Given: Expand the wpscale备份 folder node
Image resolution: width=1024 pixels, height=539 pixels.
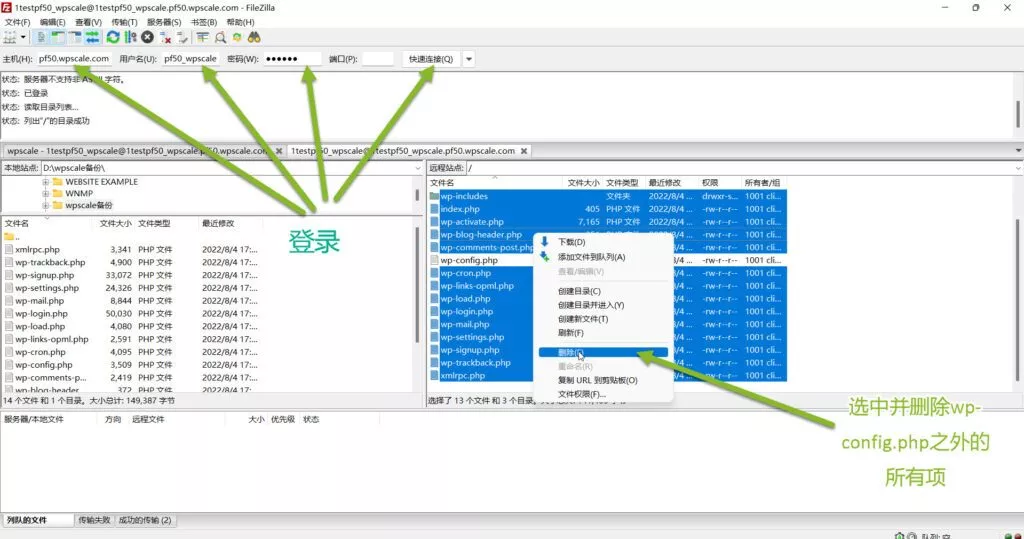Looking at the screenshot, I should pyautogui.click(x=46, y=205).
